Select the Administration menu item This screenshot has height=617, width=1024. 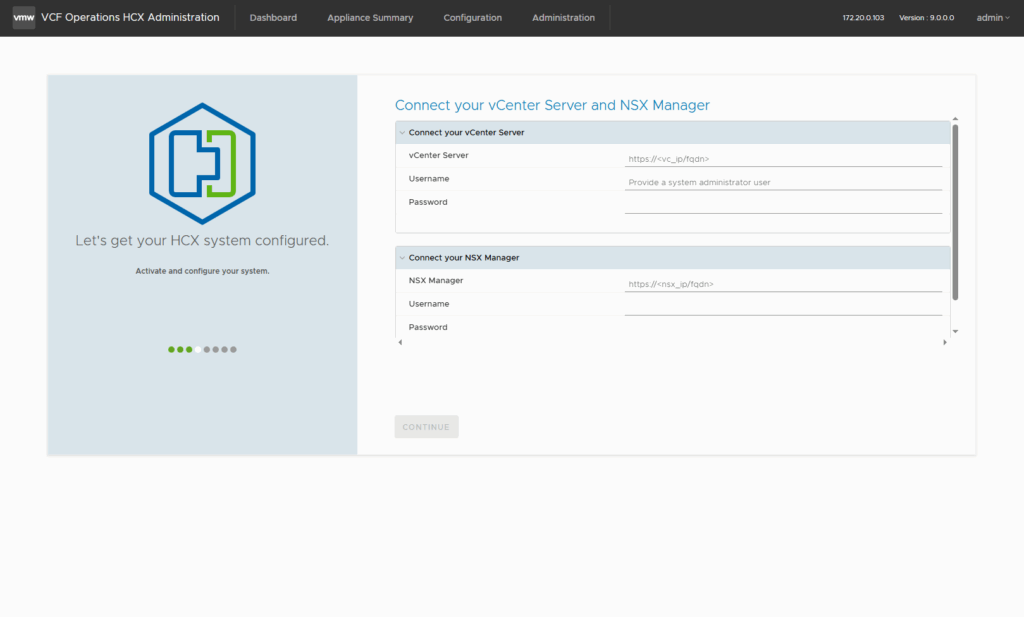click(563, 18)
